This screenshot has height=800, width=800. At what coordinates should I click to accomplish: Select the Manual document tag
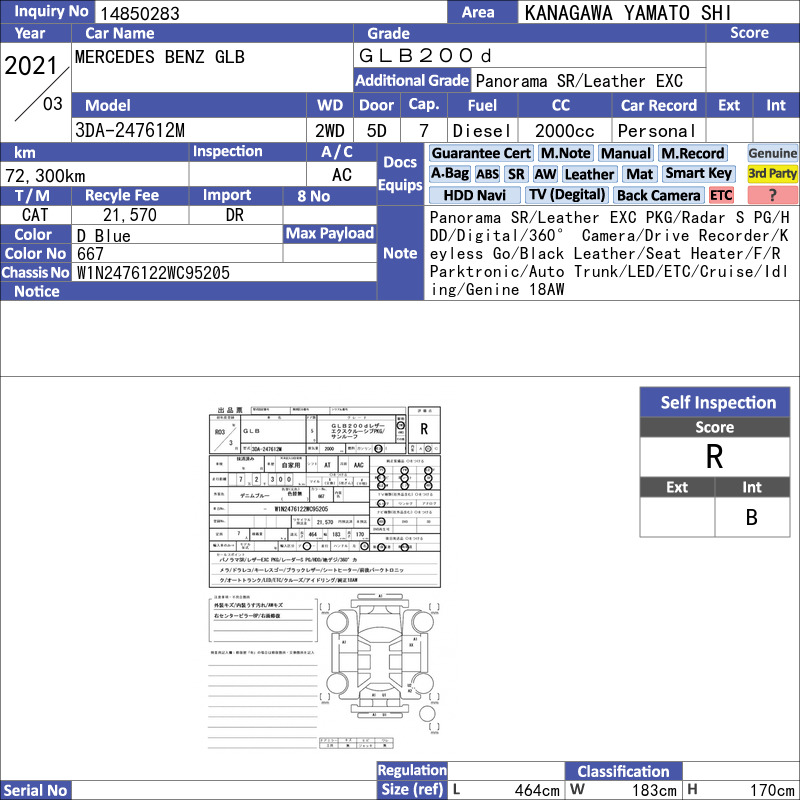[x=626, y=153]
